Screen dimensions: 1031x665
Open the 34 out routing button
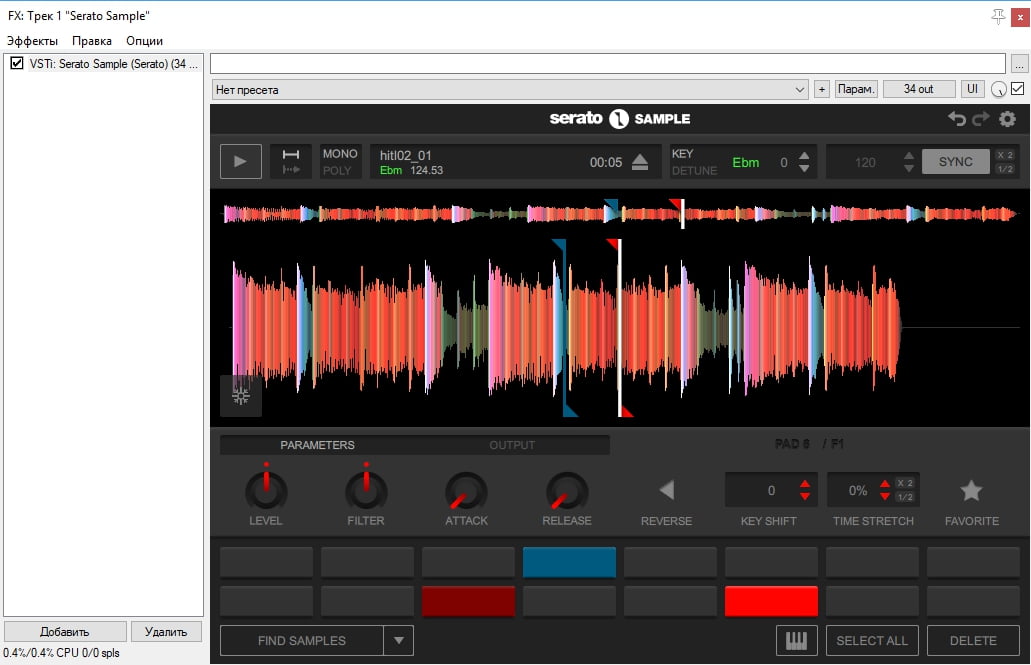[x=918, y=89]
